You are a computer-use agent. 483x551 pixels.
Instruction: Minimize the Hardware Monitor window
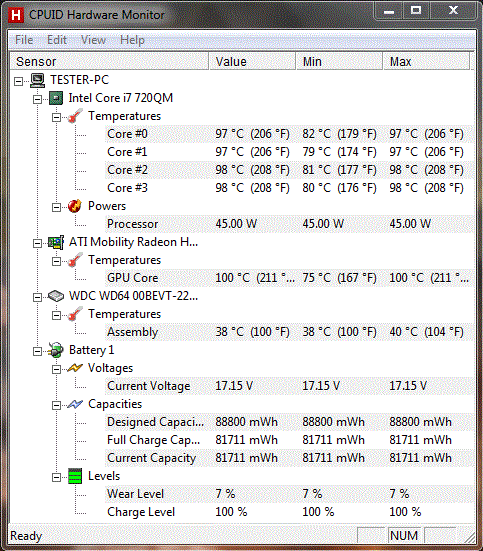click(389, 11)
